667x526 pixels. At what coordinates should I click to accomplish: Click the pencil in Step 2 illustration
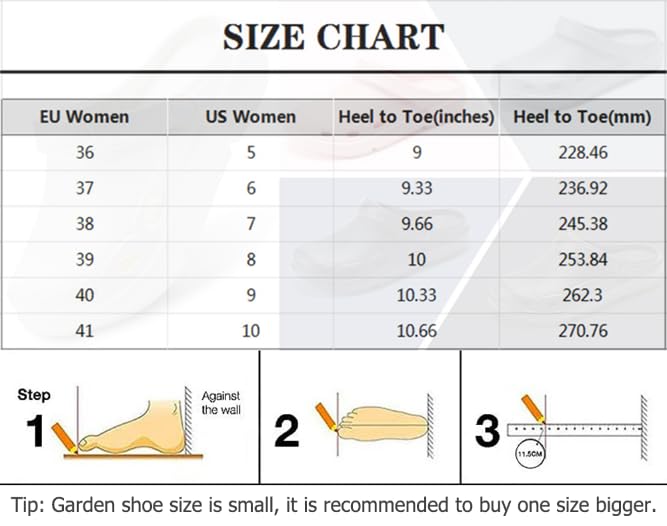pyautogui.click(x=327, y=417)
